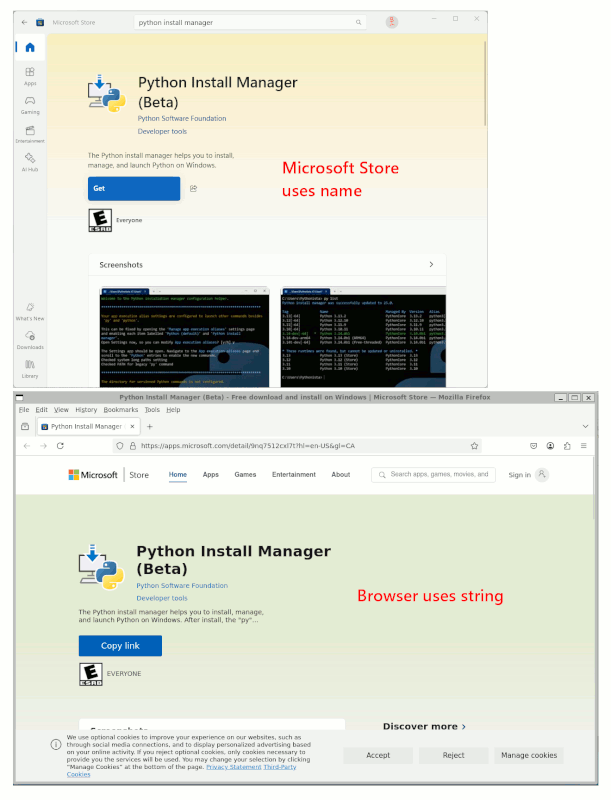
Task: Open Developer tools link on web page
Action: pyautogui.click(x=162, y=598)
